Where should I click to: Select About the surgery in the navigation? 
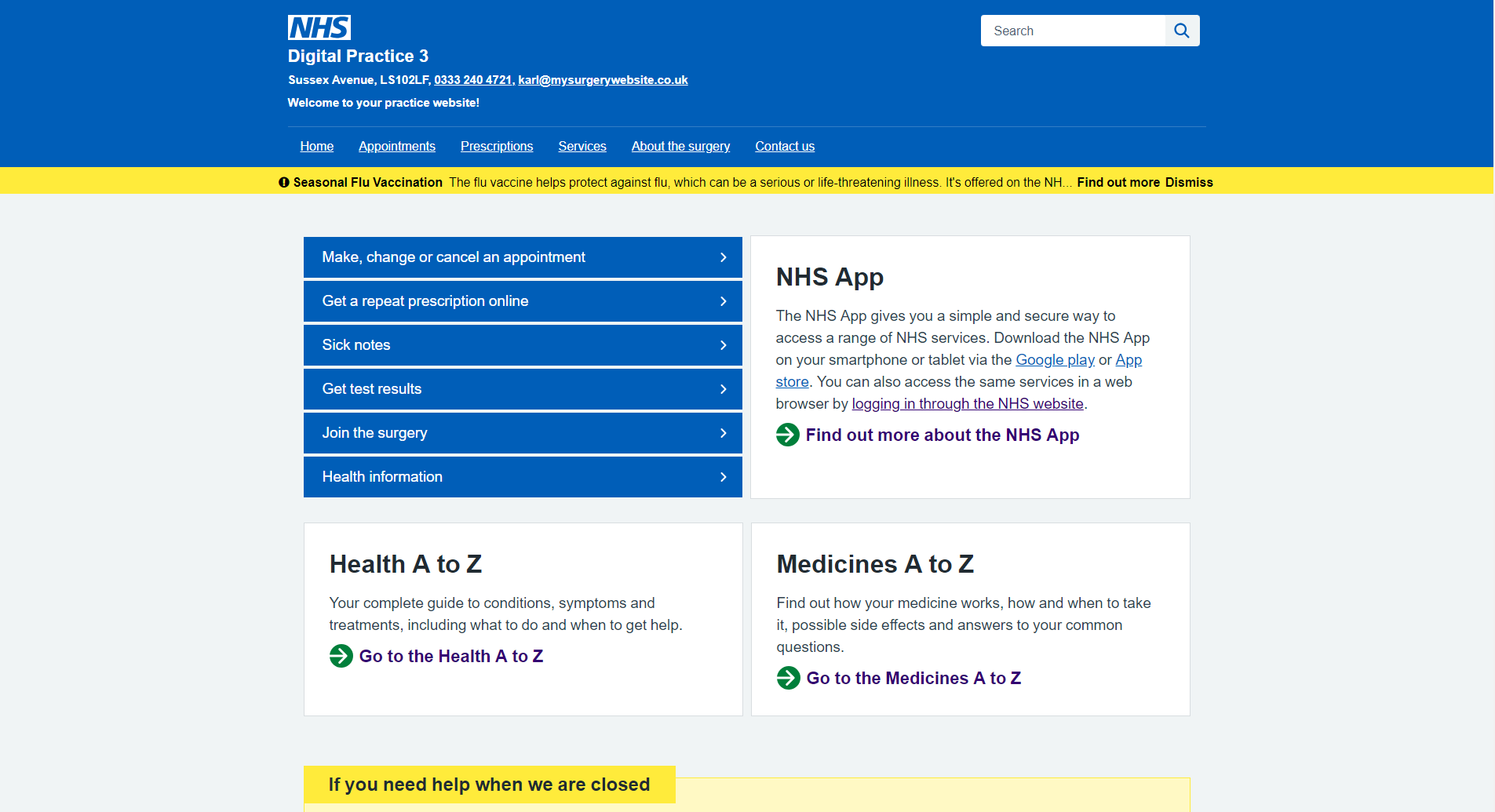pos(680,146)
